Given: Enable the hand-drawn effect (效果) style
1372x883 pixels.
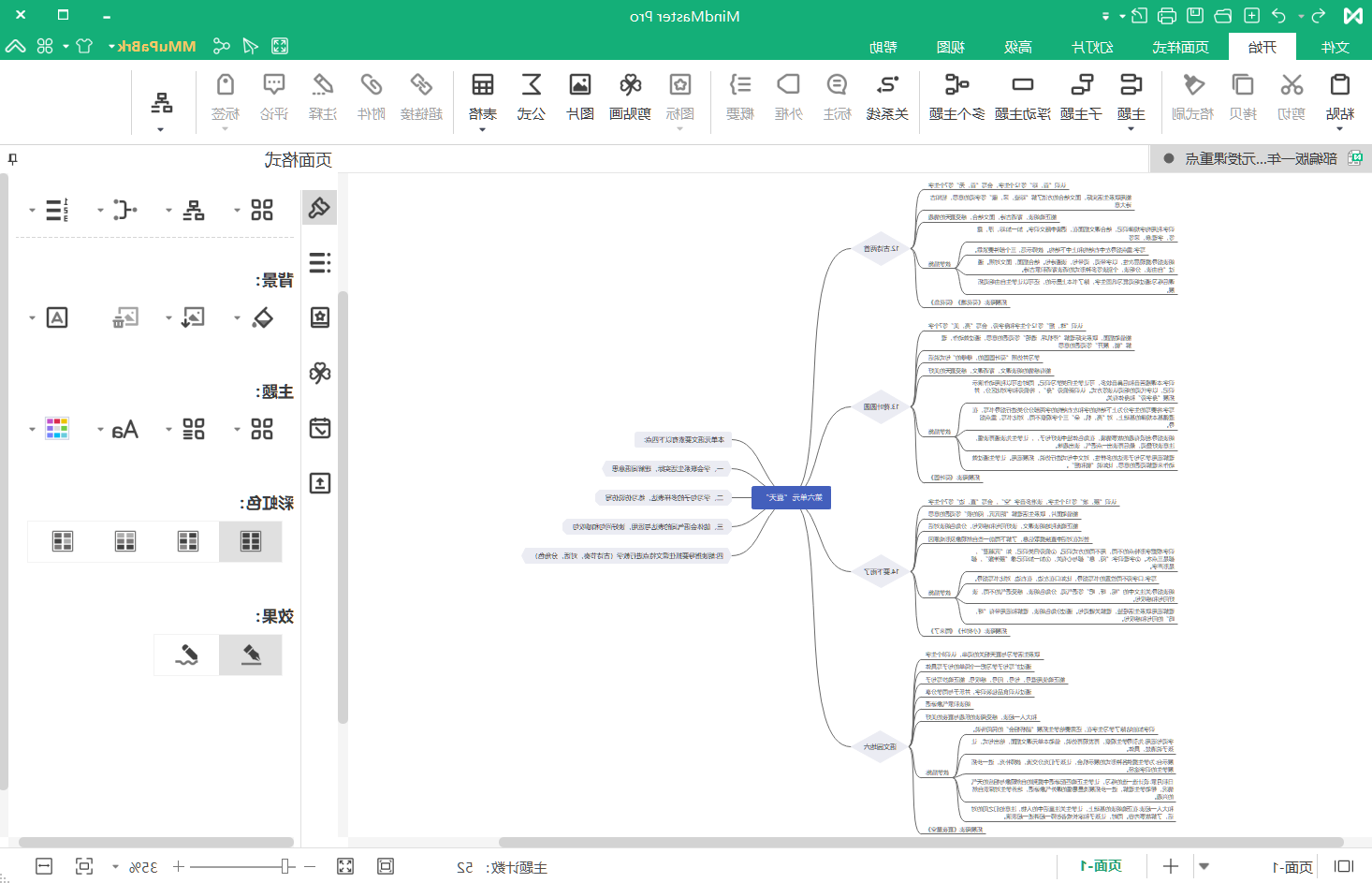Looking at the screenshot, I should 187,655.
